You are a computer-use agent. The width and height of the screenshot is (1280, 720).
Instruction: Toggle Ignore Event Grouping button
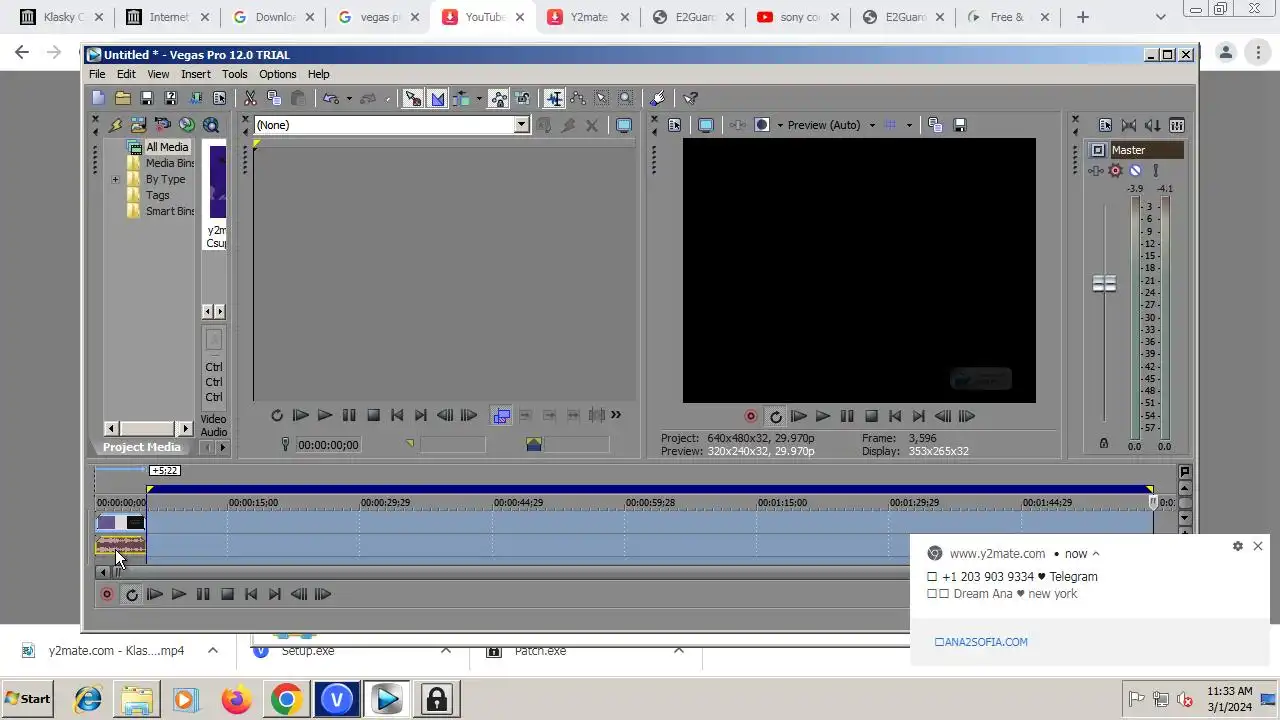pyautogui.click(x=522, y=98)
